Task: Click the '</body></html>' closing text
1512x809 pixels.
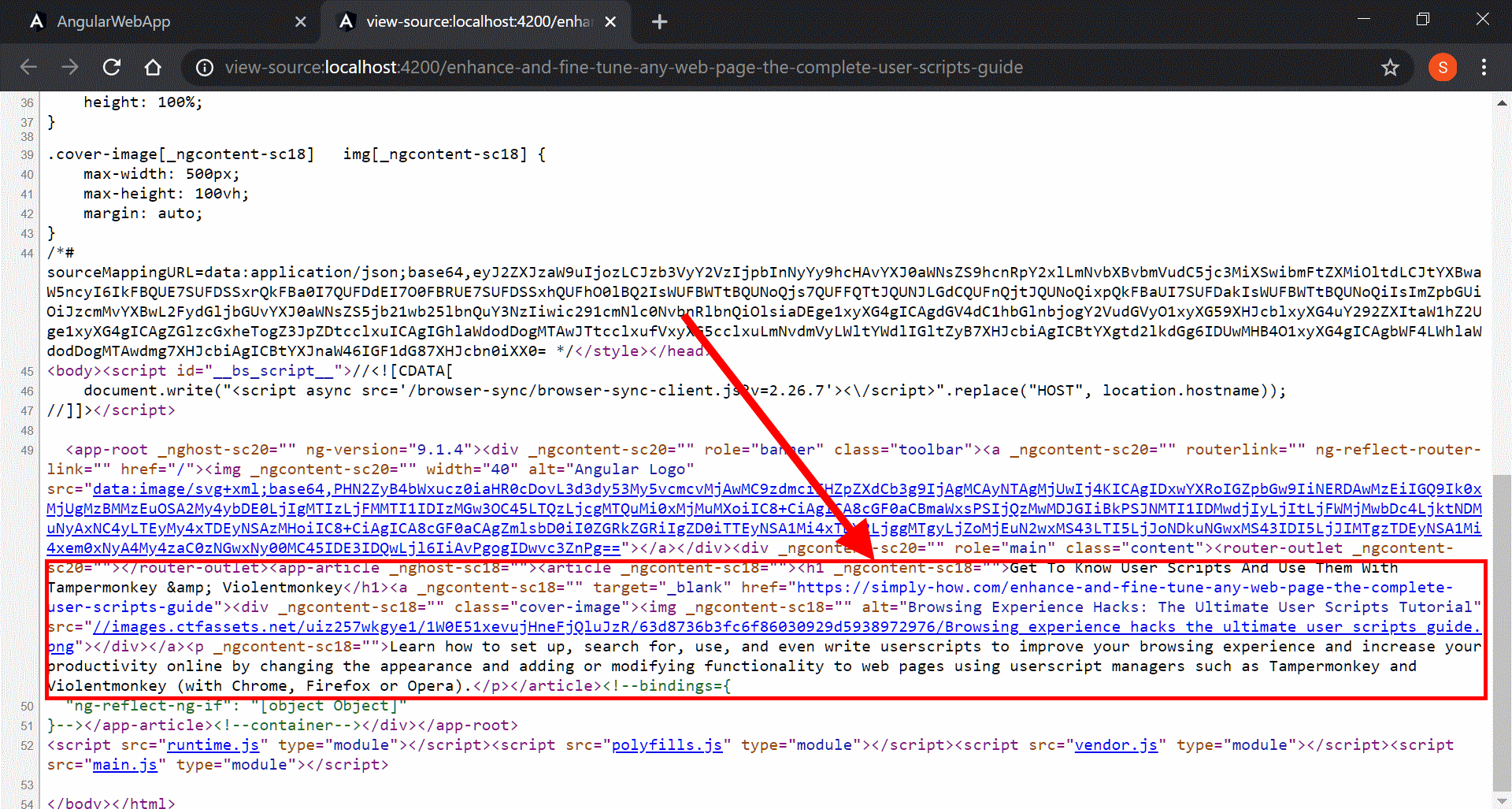Action: pyautogui.click(x=111, y=802)
